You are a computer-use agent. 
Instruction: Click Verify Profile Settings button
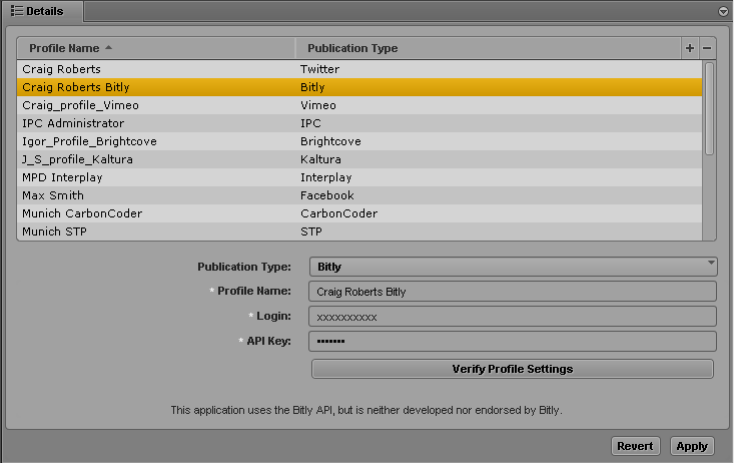point(512,369)
